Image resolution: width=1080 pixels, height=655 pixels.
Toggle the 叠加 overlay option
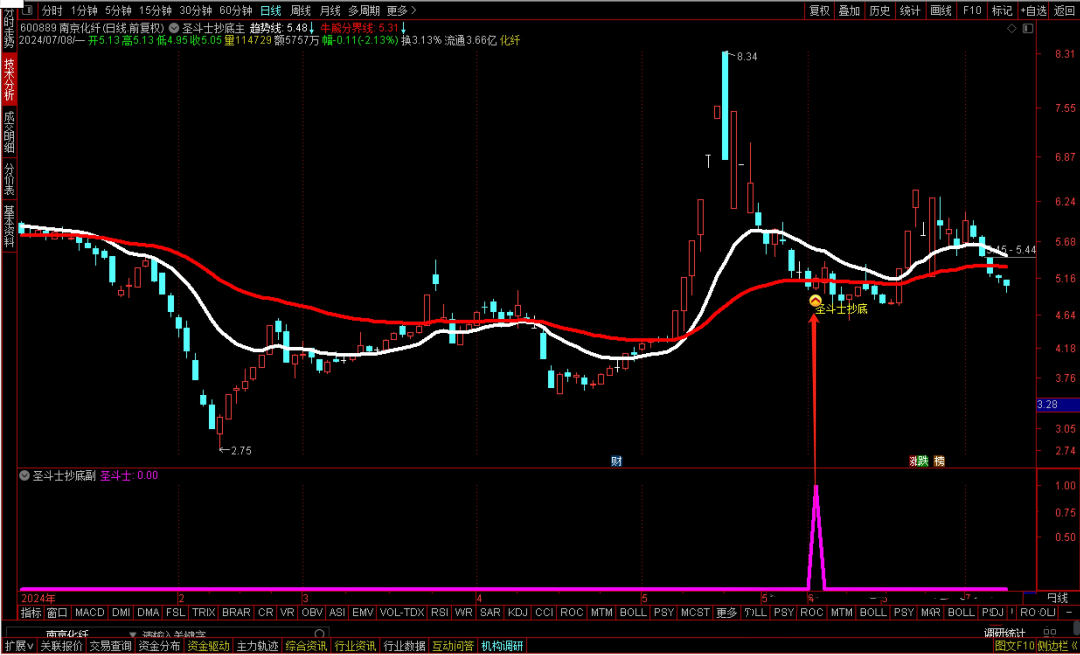[849, 10]
